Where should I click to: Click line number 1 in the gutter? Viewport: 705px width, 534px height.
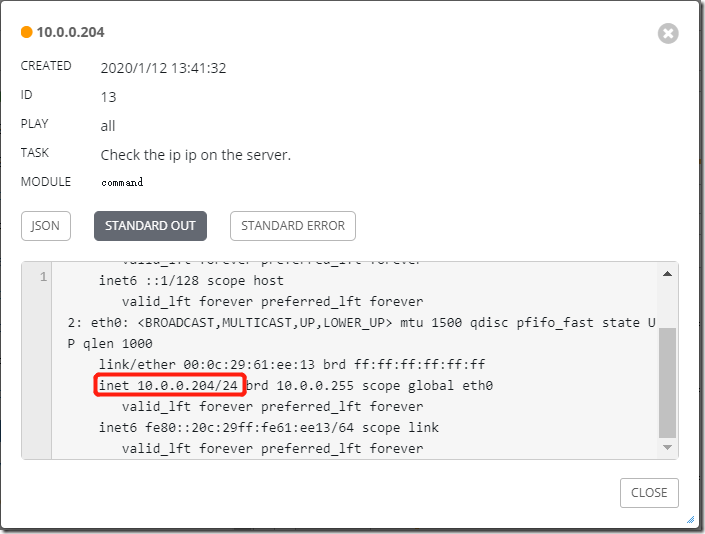(43, 276)
